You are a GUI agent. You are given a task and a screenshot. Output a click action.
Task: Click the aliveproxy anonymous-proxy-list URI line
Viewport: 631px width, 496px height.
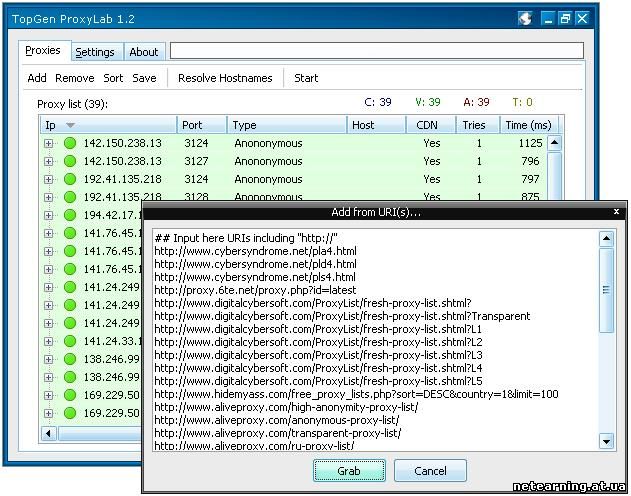[x=277, y=420]
